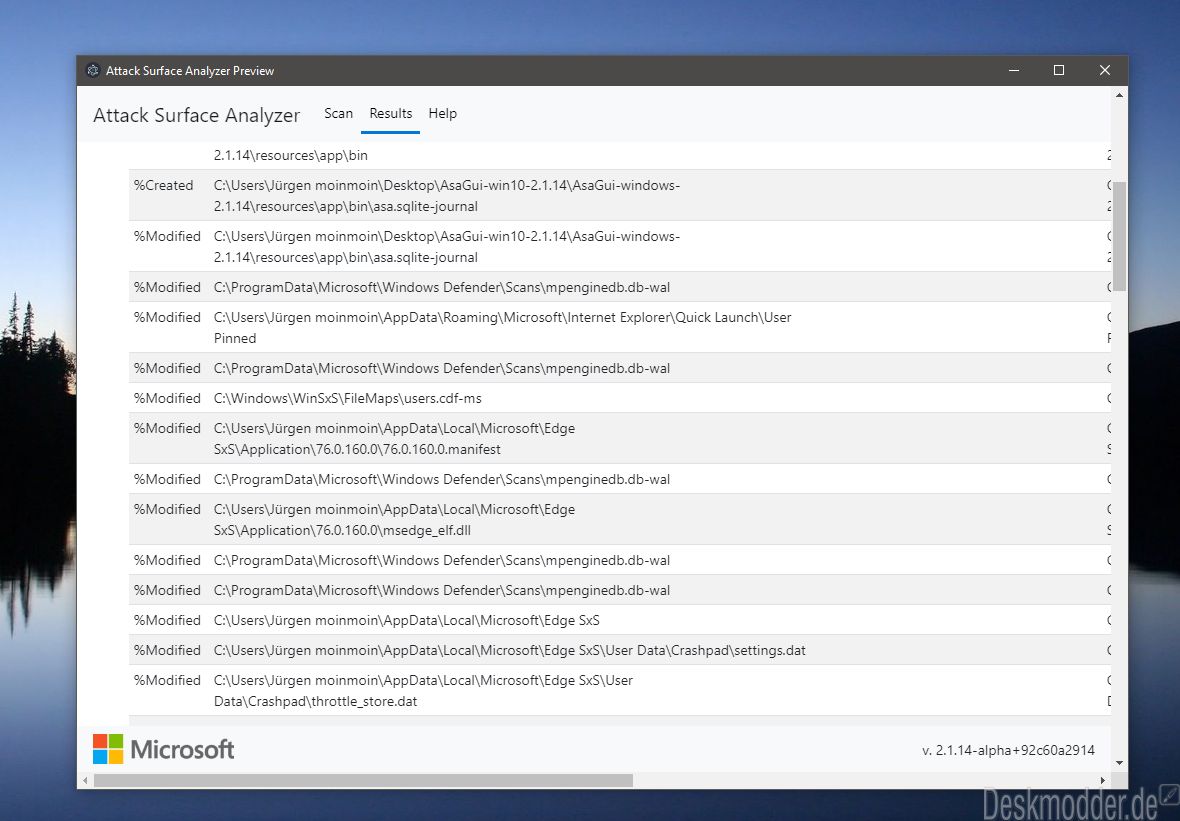Minimize the Attack Surface Analyzer window

click(1014, 70)
